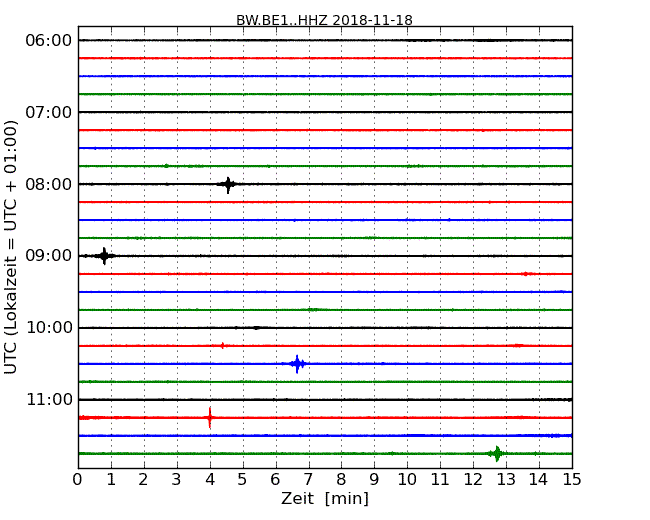Click x-axis tick label 15
650x520 pixels.
pos(572,480)
